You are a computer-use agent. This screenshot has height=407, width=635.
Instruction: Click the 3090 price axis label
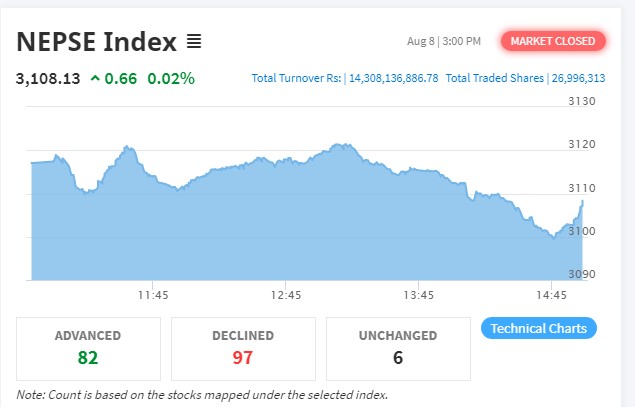pos(581,274)
